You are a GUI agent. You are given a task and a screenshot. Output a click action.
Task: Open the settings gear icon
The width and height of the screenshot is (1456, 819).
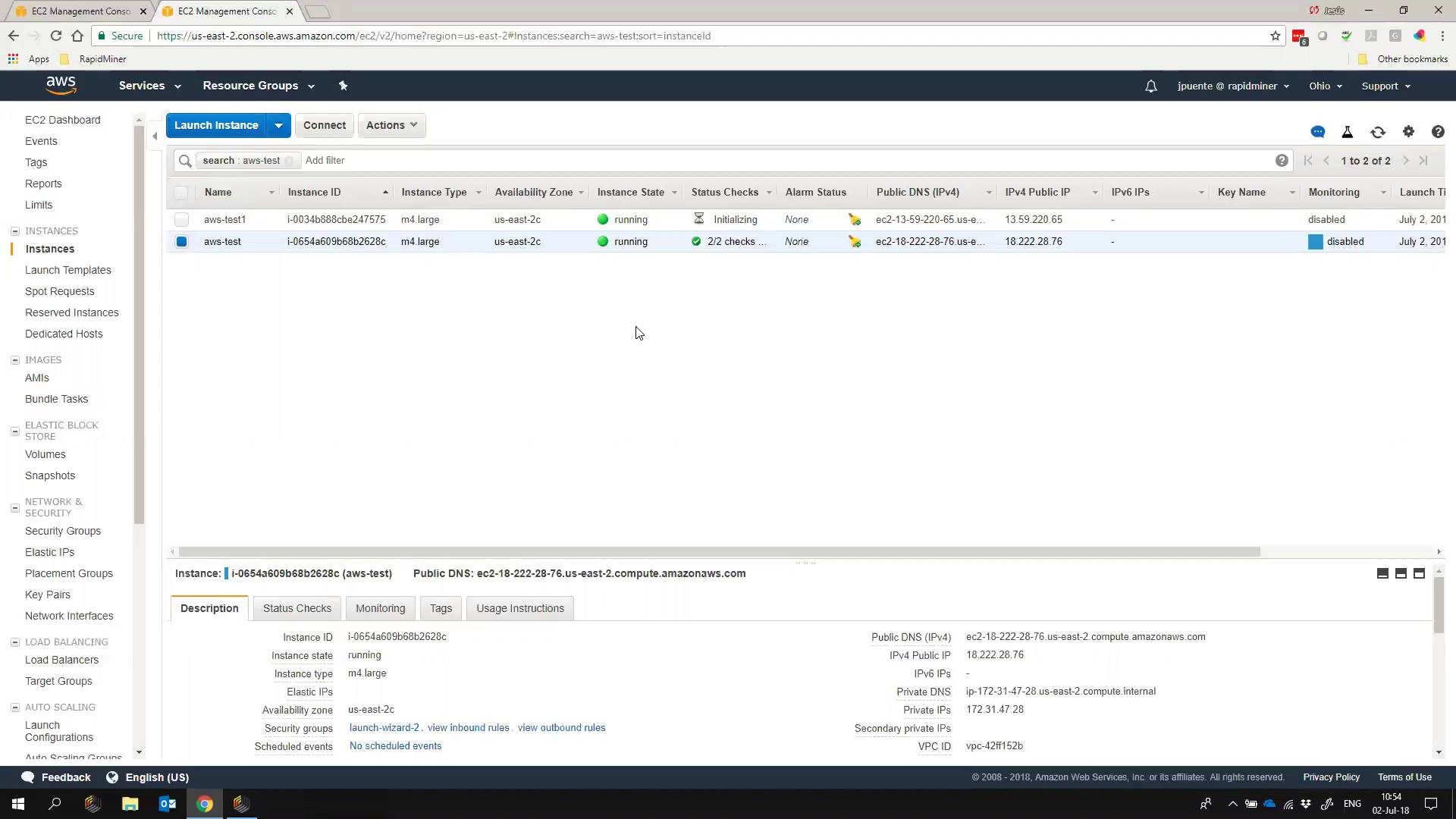pyautogui.click(x=1408, y=132)
